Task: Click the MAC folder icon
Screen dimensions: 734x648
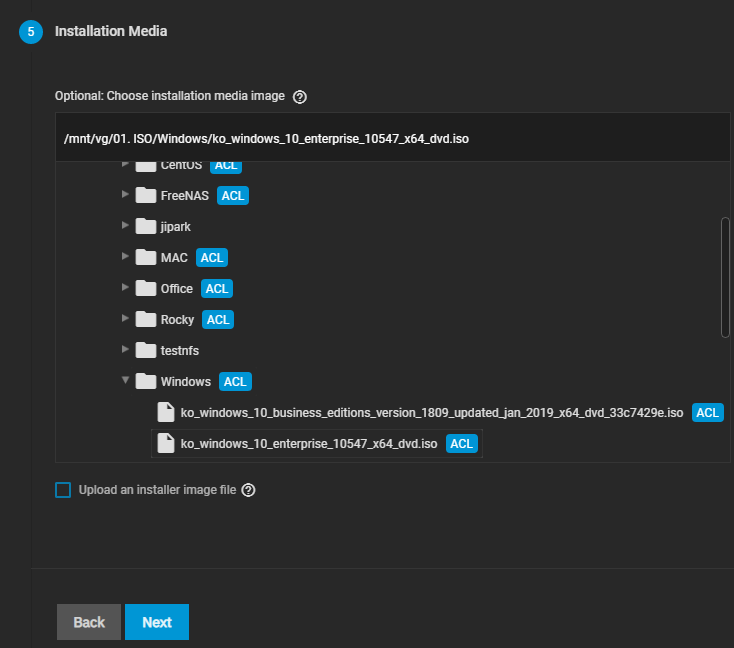Action: 146,258
